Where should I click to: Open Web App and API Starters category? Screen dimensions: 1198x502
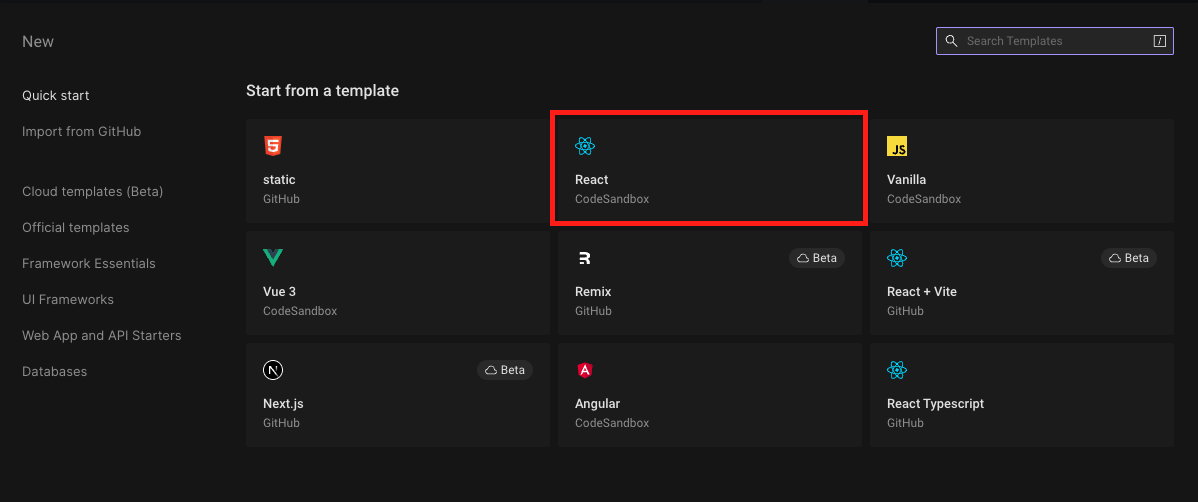coord(102,335)
